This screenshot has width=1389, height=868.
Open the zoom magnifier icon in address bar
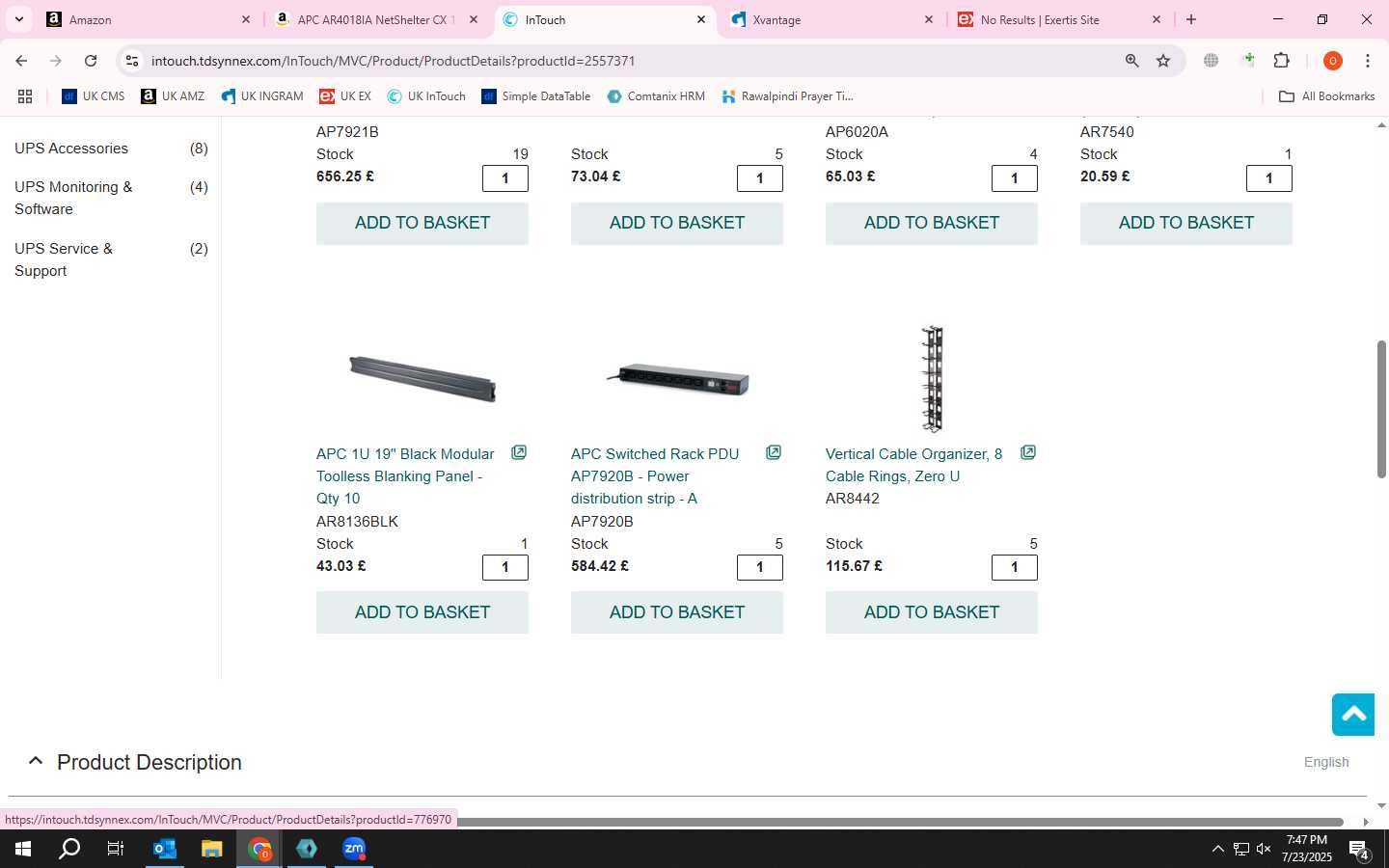1132,61
